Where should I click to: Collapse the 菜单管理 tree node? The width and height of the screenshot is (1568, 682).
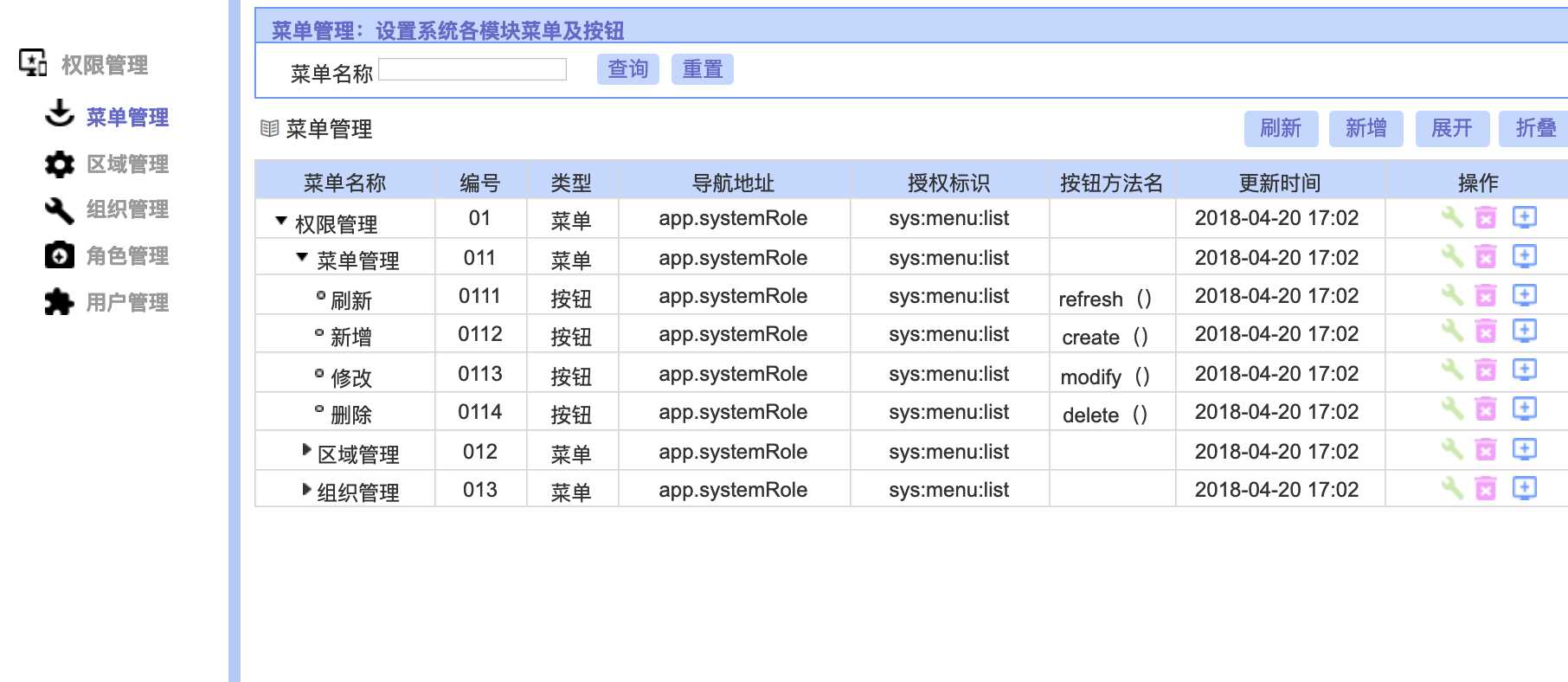pyautogui.click(x=302, y=257)
